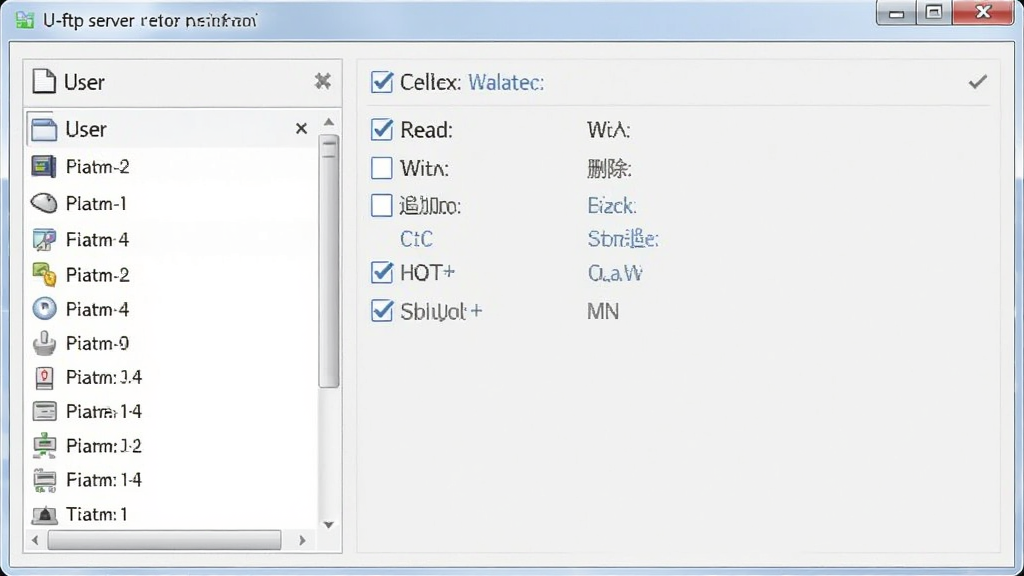The image size is (1024, 576).
Task: Uncheck the SbluJol+ checkbox
Action: pos(381,311)
